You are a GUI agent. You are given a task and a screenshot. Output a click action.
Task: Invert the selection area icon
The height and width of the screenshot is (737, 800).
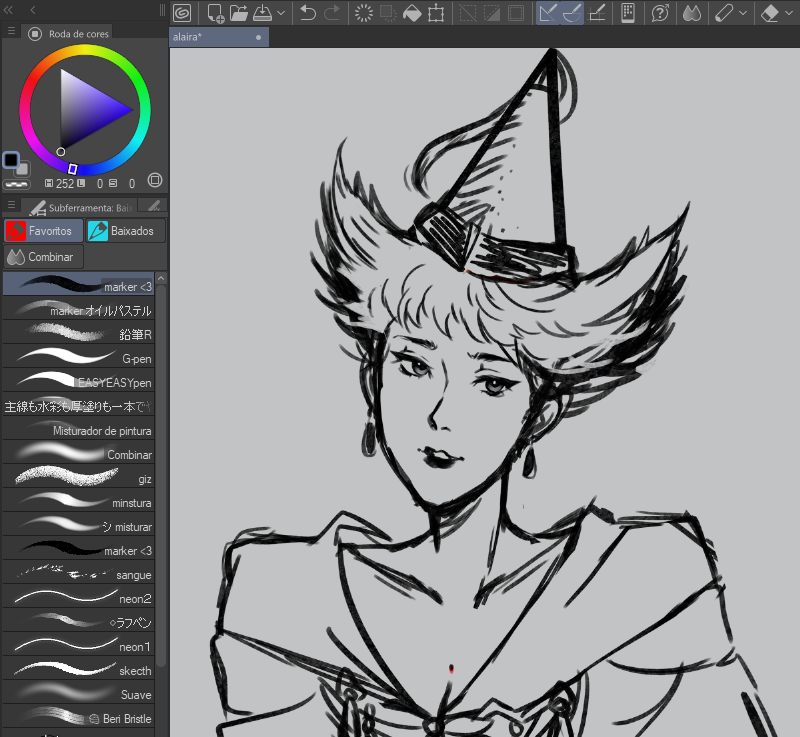(492, 13)
